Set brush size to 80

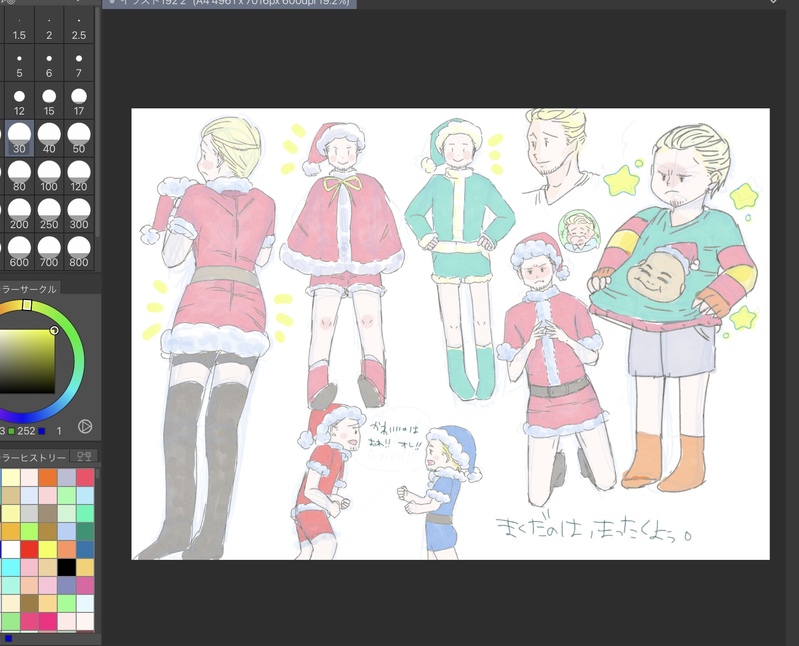[19, 176]
